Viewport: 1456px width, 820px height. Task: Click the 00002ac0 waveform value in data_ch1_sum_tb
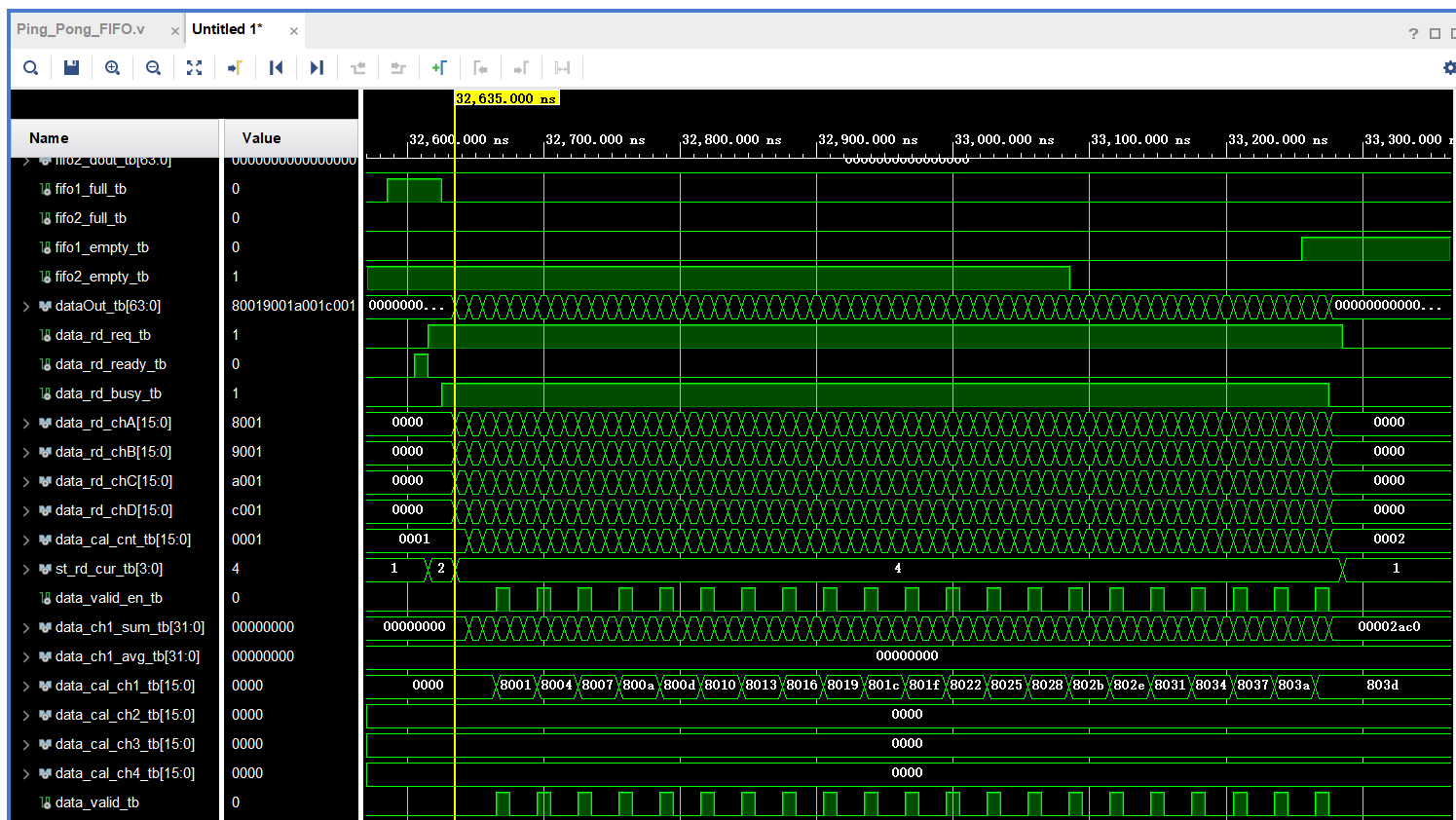tap(1389, 626)
